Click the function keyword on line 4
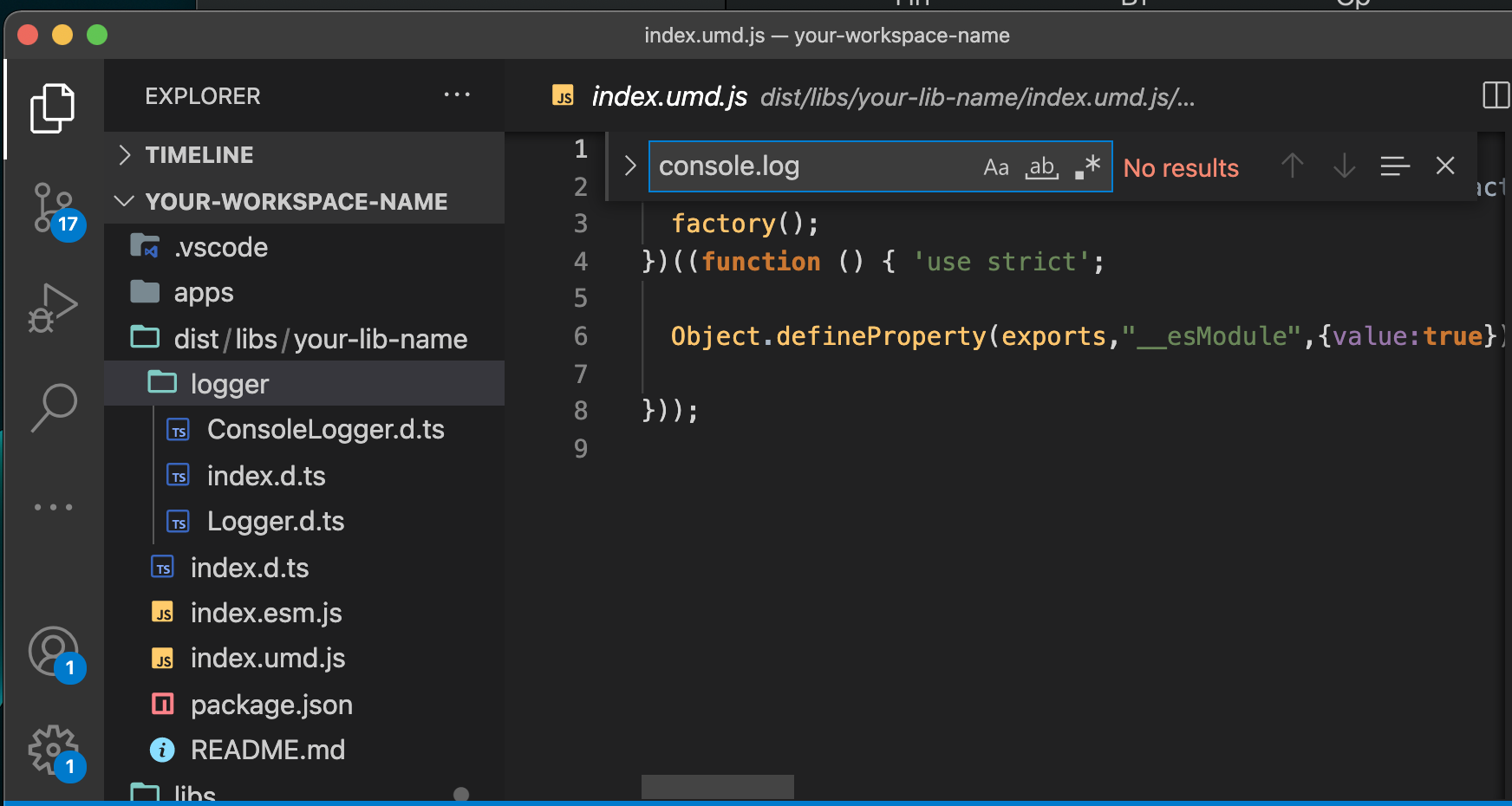The height and width of the screenshot is (806, 1512). click(761, 262)
